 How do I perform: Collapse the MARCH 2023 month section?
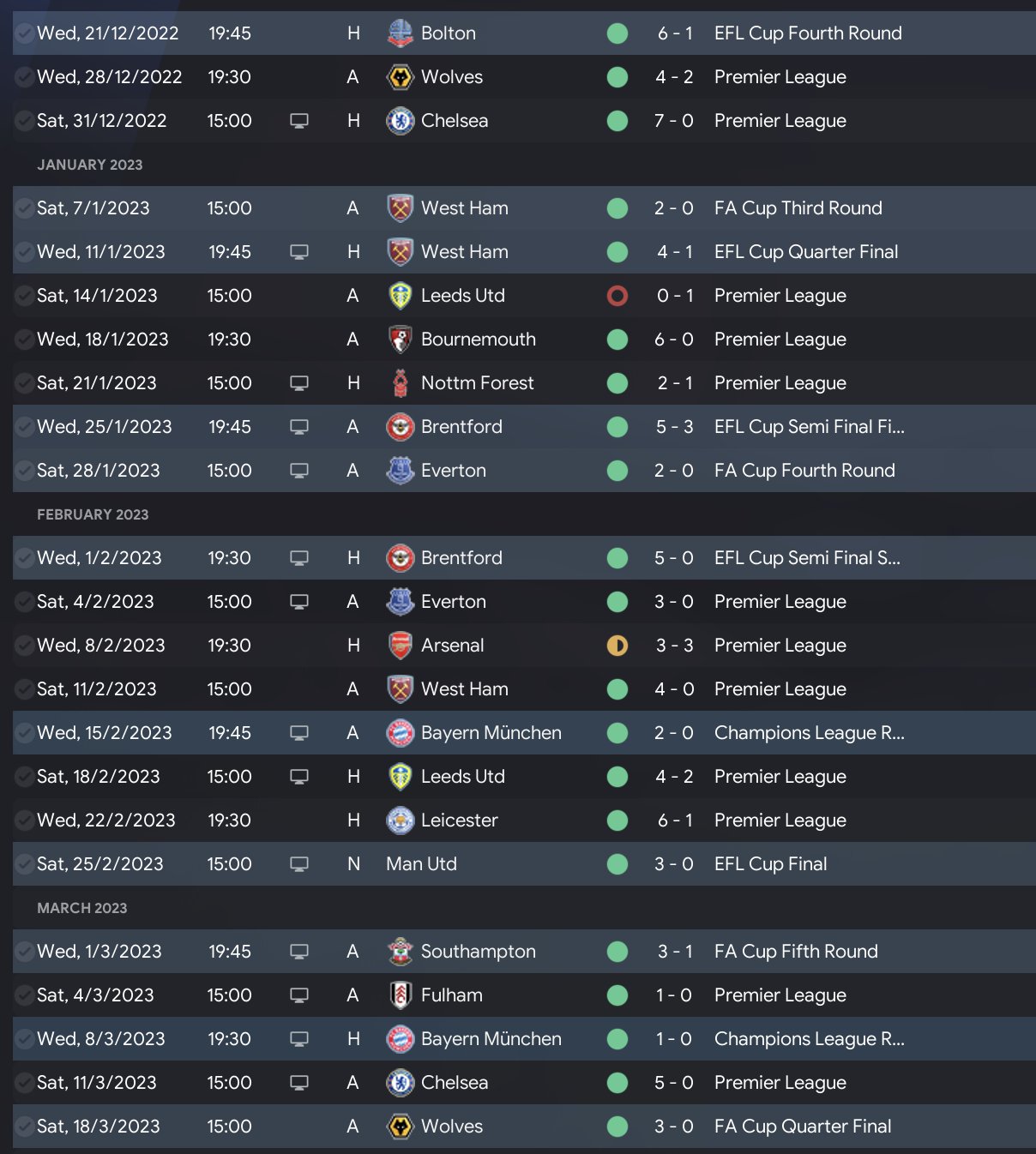(x=82, y=908)
